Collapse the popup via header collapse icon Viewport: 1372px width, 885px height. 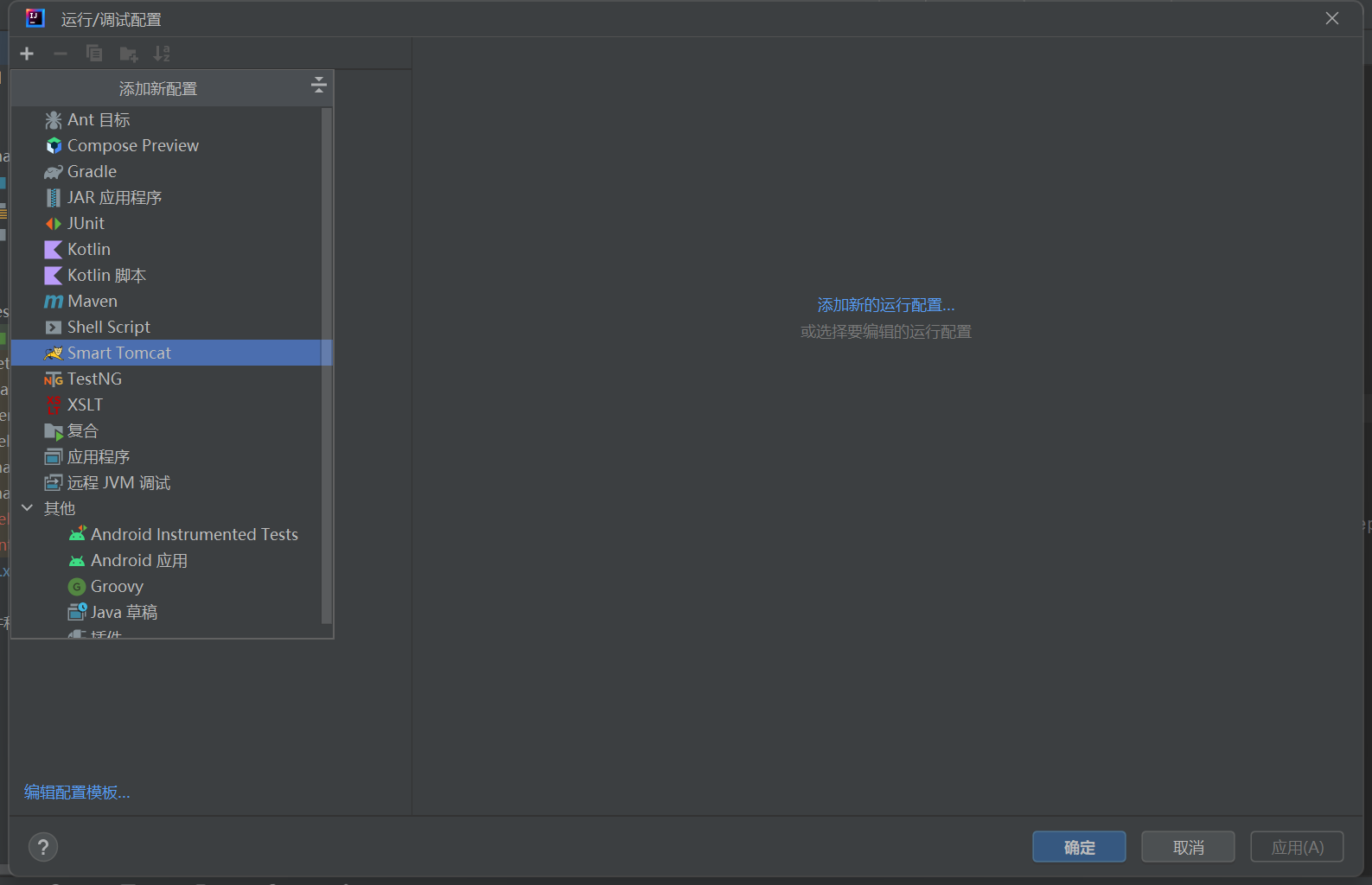[x=319, y=85]
